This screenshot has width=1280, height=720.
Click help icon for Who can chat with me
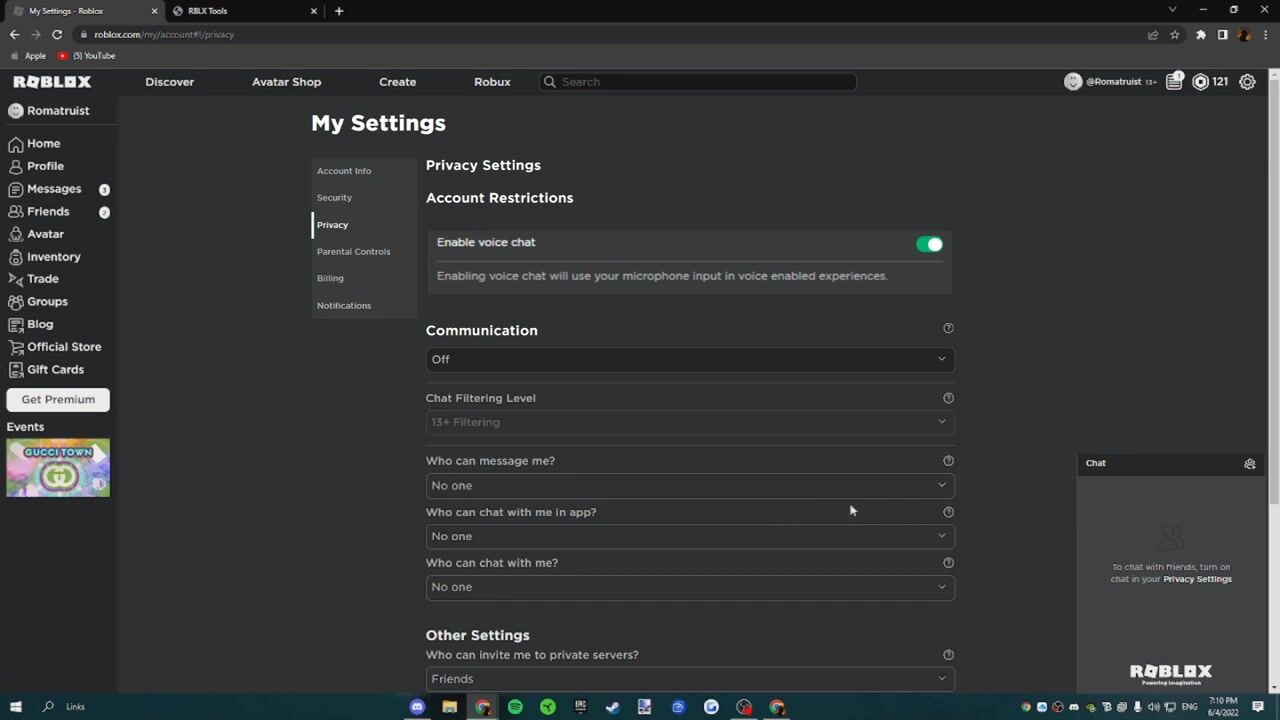tap(948, 563)
